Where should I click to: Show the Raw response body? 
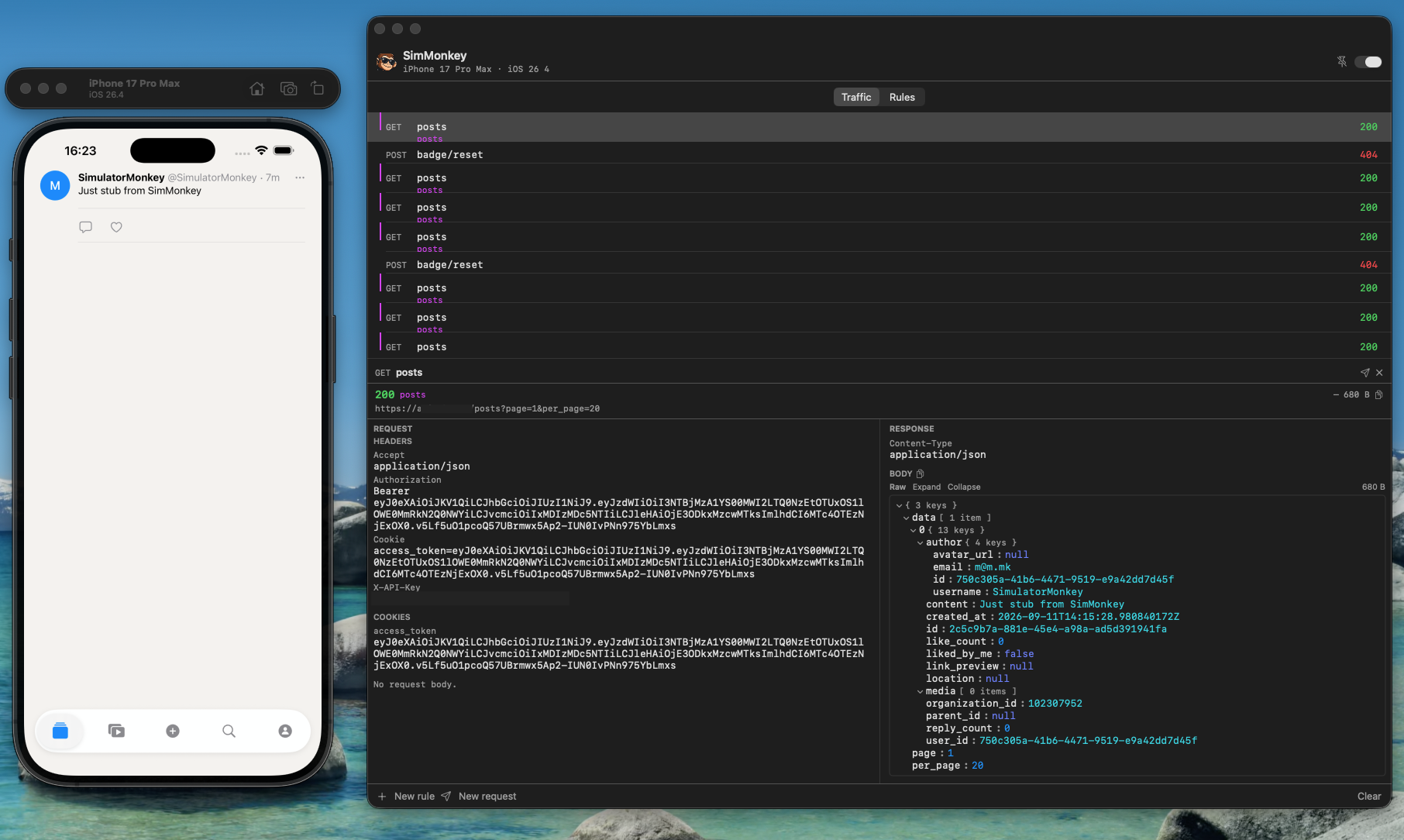pos(897,487)
